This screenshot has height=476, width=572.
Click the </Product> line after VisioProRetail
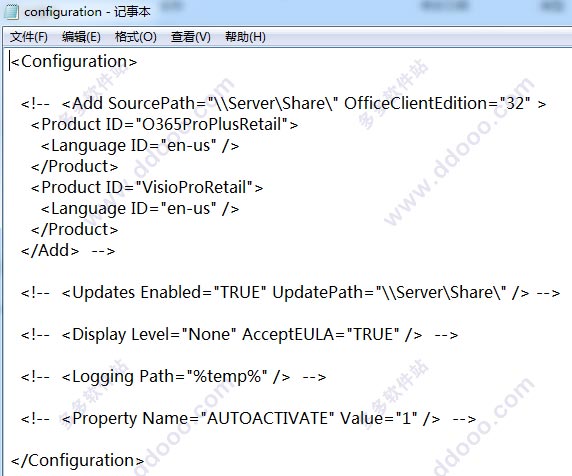pos(75,230)
